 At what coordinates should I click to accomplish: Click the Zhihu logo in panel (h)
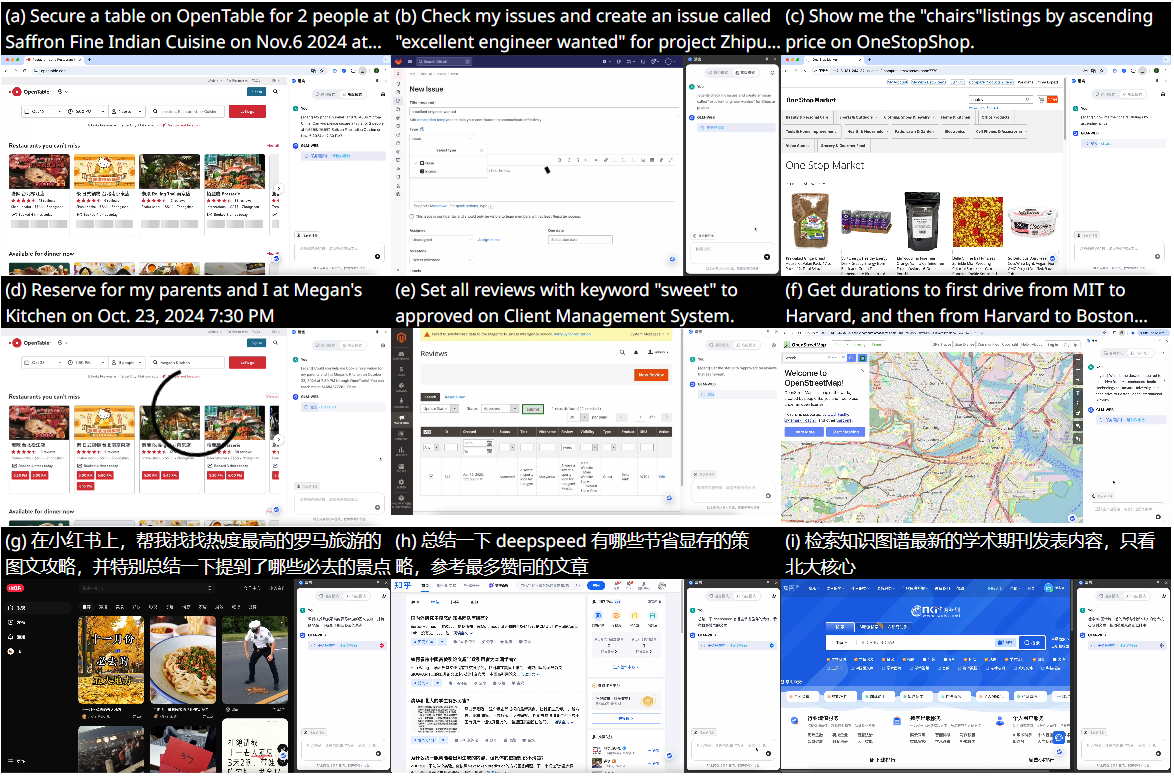click(x=402, y=585)
